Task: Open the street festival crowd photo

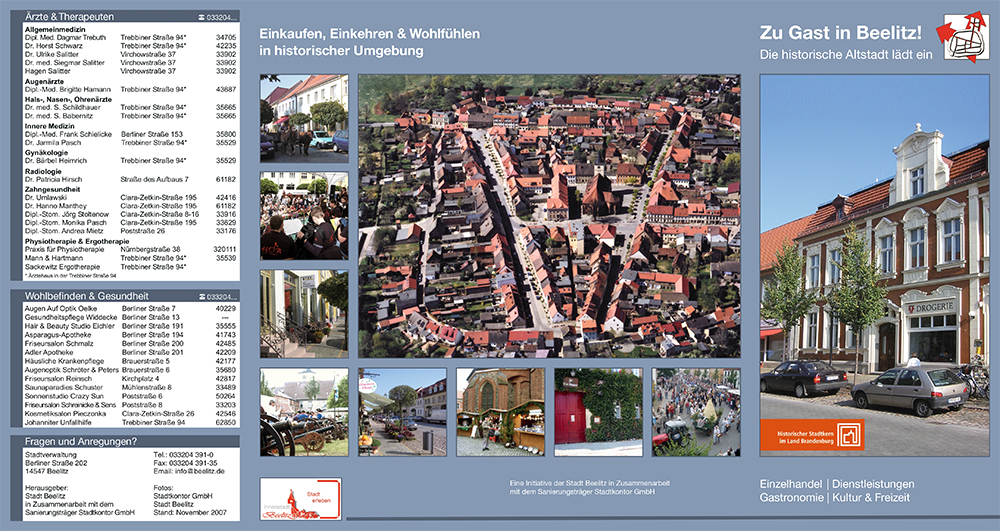Action: tap(696, 412)
